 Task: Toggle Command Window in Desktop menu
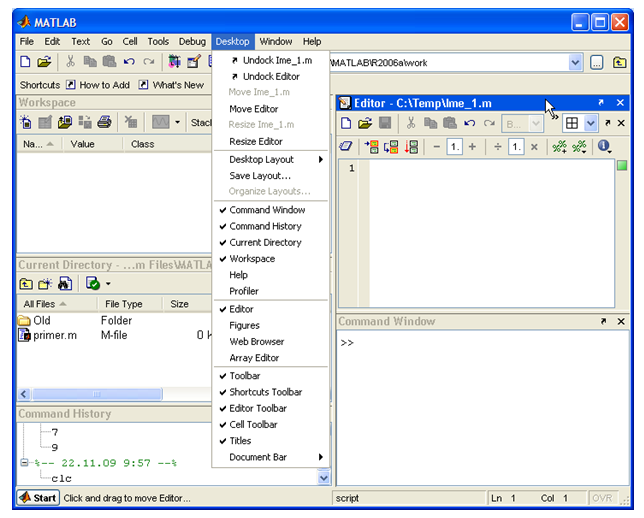tap(270, 210)
